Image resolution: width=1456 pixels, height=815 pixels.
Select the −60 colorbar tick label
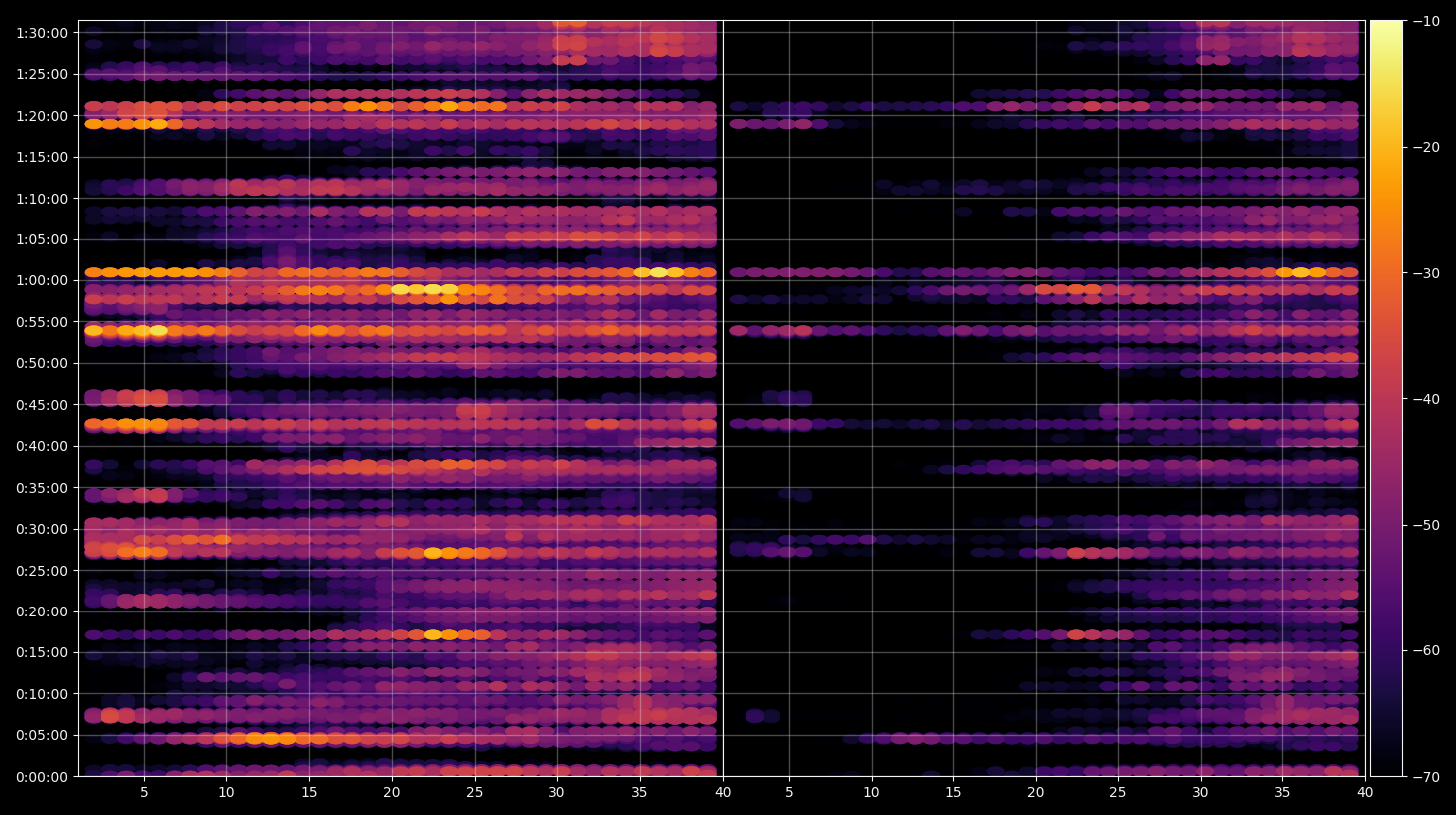[1426, 650]
